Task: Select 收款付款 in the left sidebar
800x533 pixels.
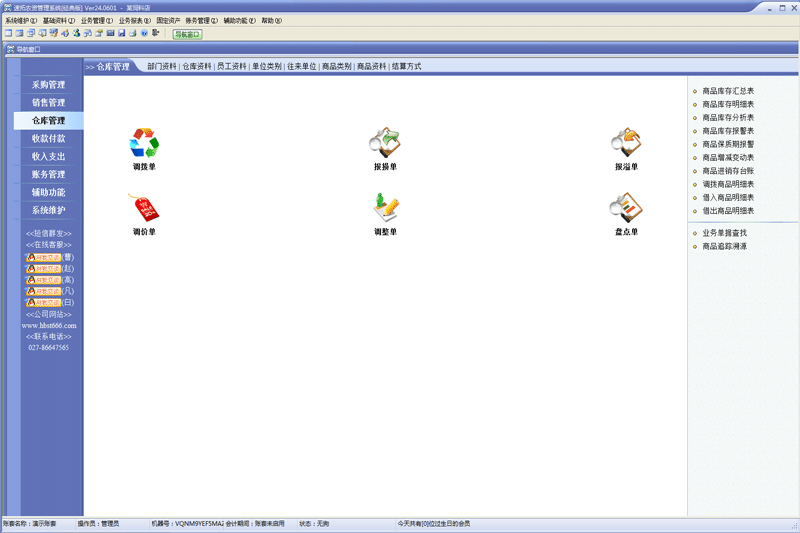Action: click(x=48, y=138)
